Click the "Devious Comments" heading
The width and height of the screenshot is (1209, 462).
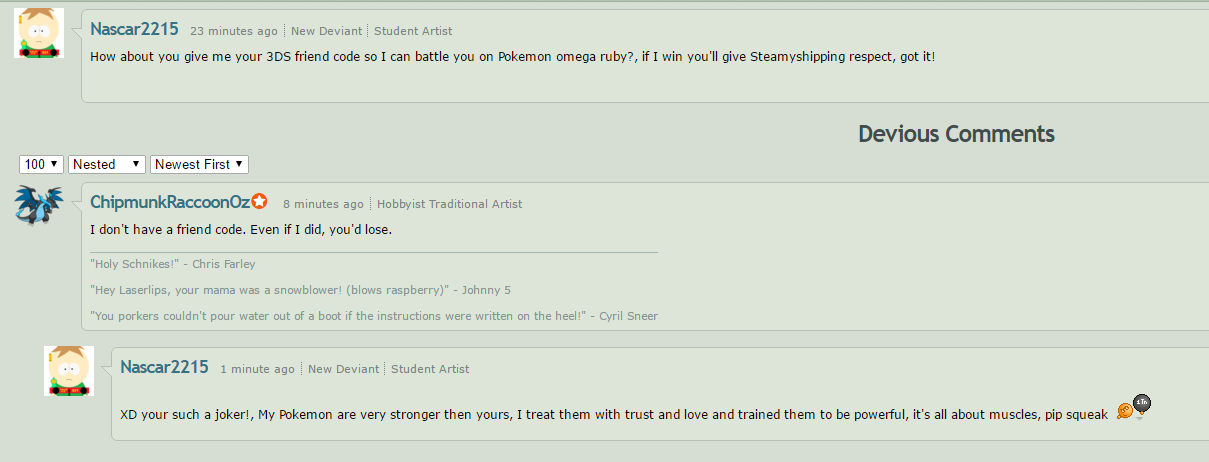[x=956, y=134]
